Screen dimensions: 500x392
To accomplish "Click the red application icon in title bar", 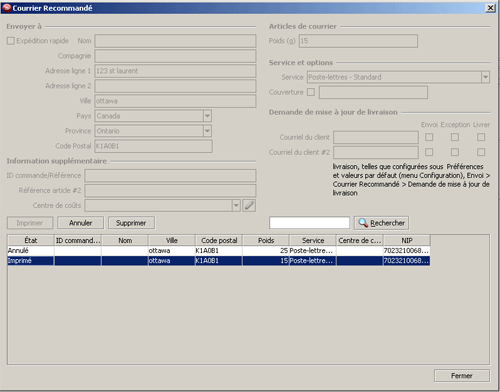I will (x=6, y=8).
